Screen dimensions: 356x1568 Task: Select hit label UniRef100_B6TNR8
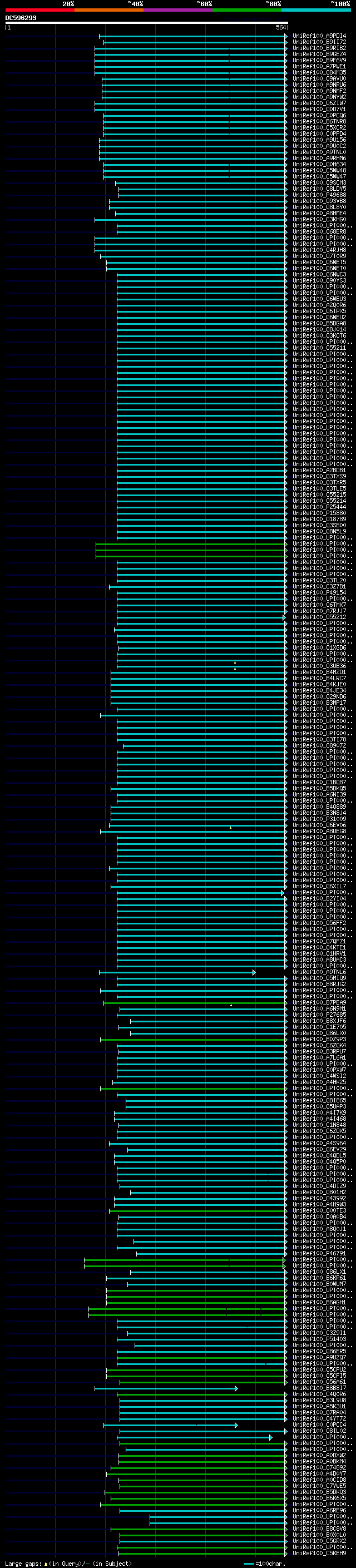point(319,121)
